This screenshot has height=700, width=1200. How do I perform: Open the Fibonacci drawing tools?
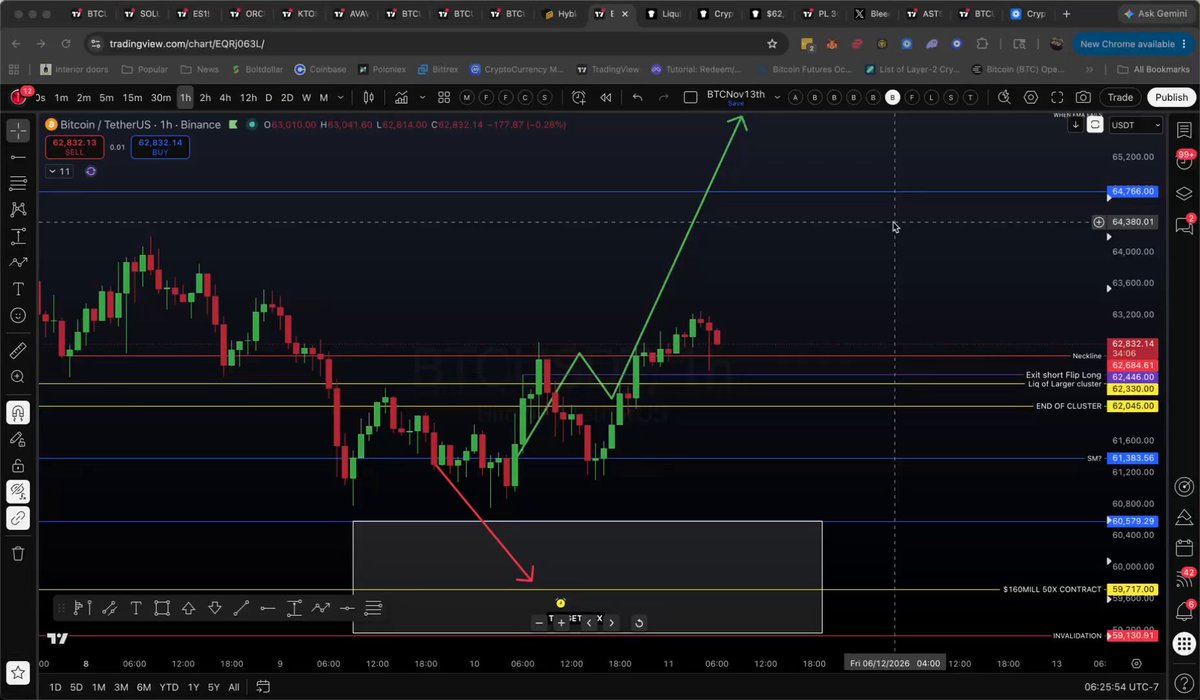[x=18, y=183]
